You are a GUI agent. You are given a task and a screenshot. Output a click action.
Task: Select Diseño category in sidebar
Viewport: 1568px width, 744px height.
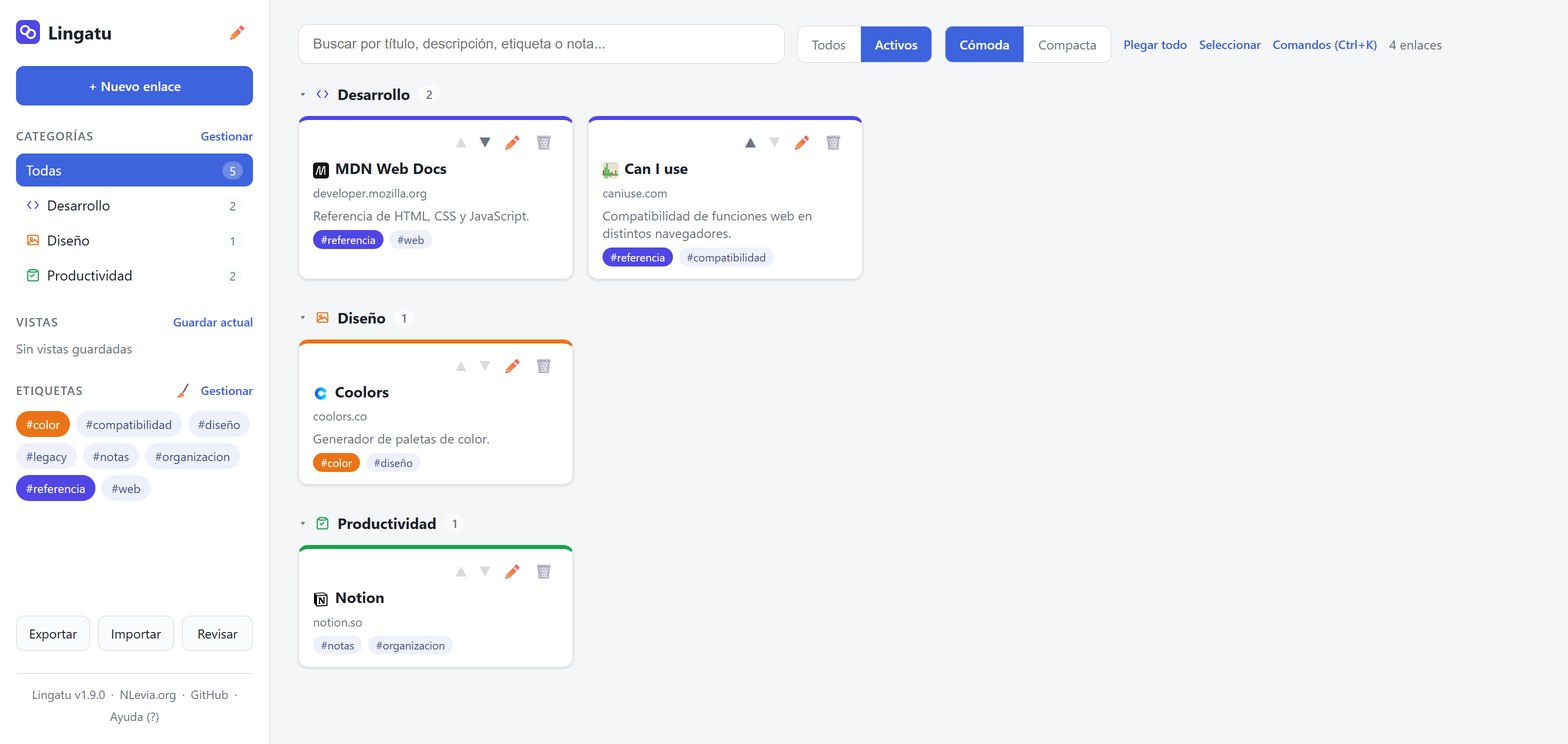point(134,241)
